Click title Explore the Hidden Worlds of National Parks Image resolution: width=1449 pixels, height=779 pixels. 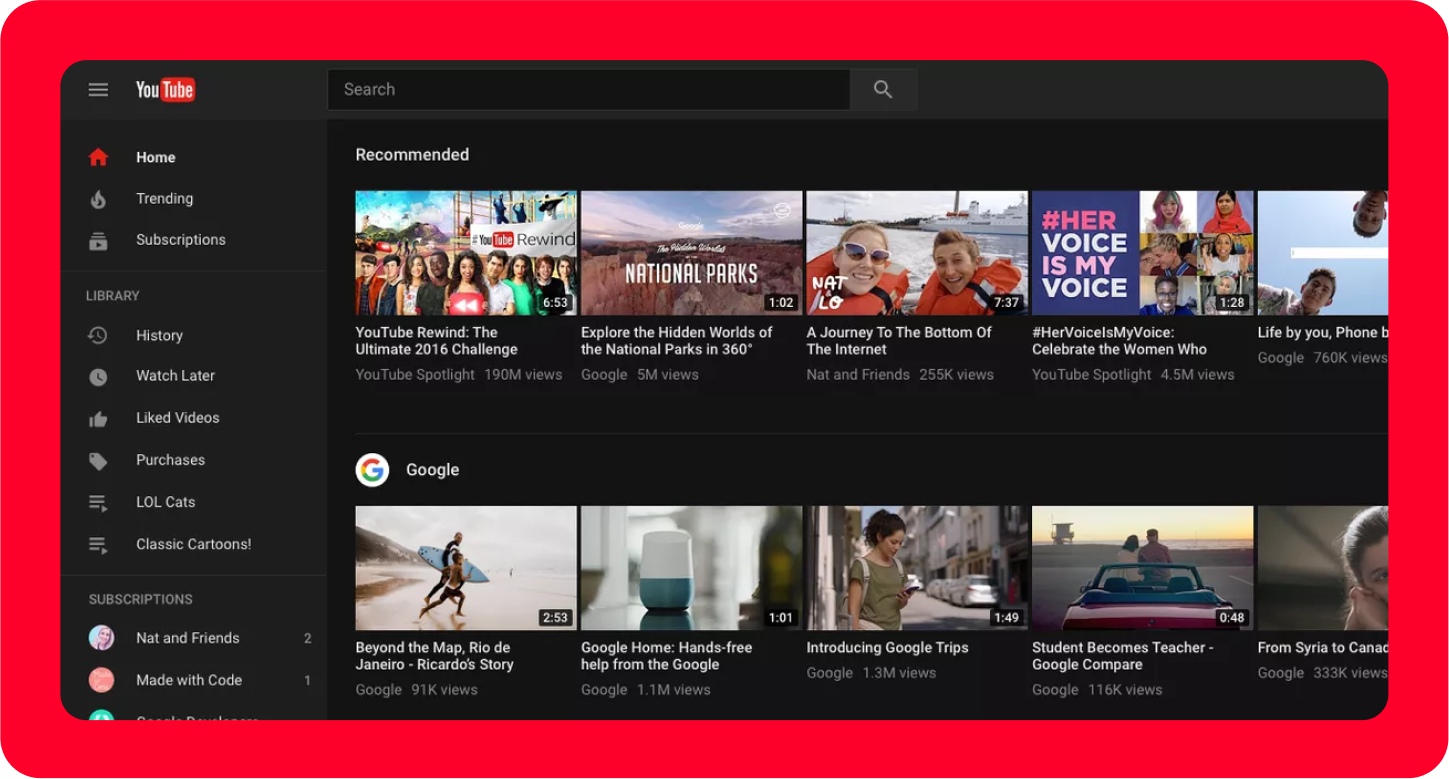pyautogui.click(x=677, y=341)
